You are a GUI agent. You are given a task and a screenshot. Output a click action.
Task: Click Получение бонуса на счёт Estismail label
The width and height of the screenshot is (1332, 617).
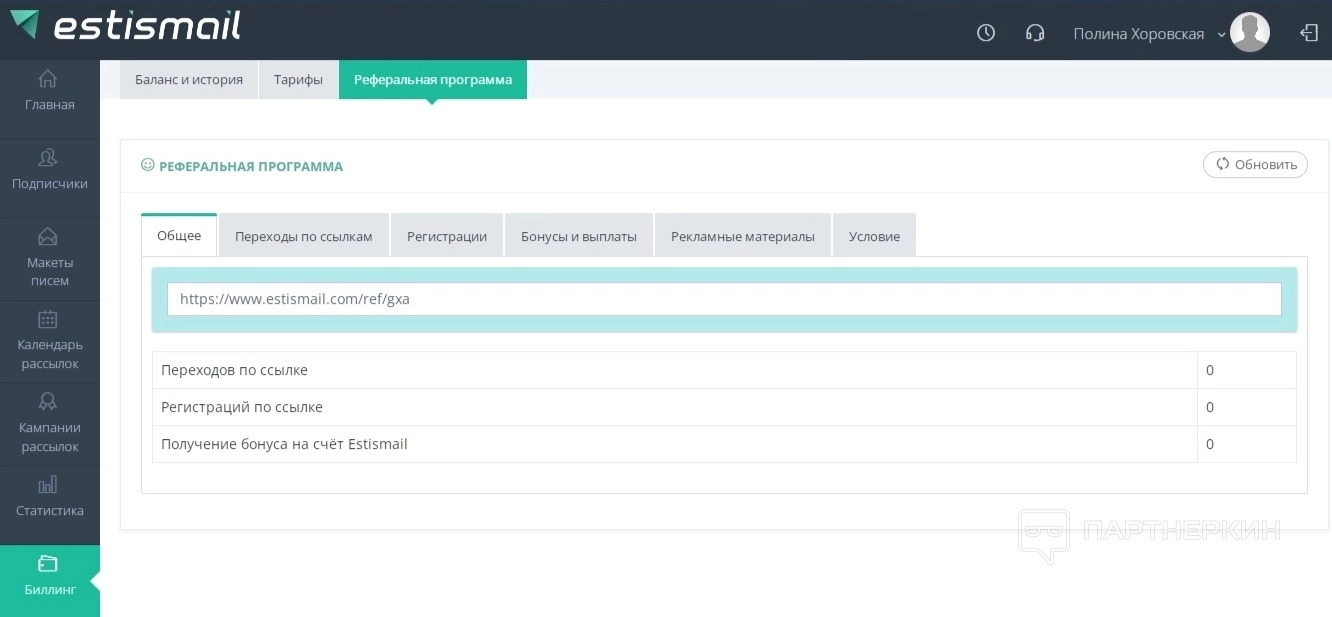pos(284,444)
